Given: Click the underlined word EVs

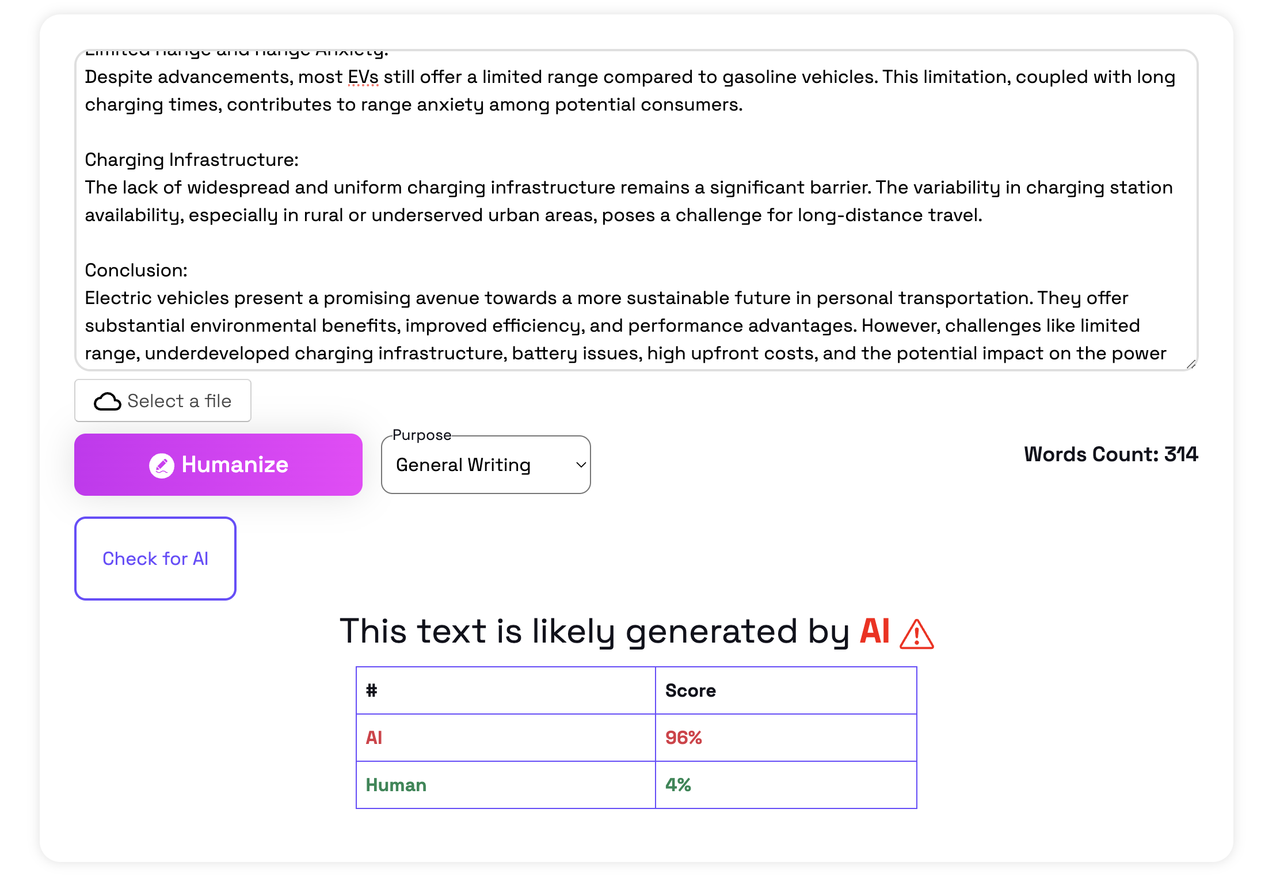Looking at the screenshot, I should pos(363,77).
